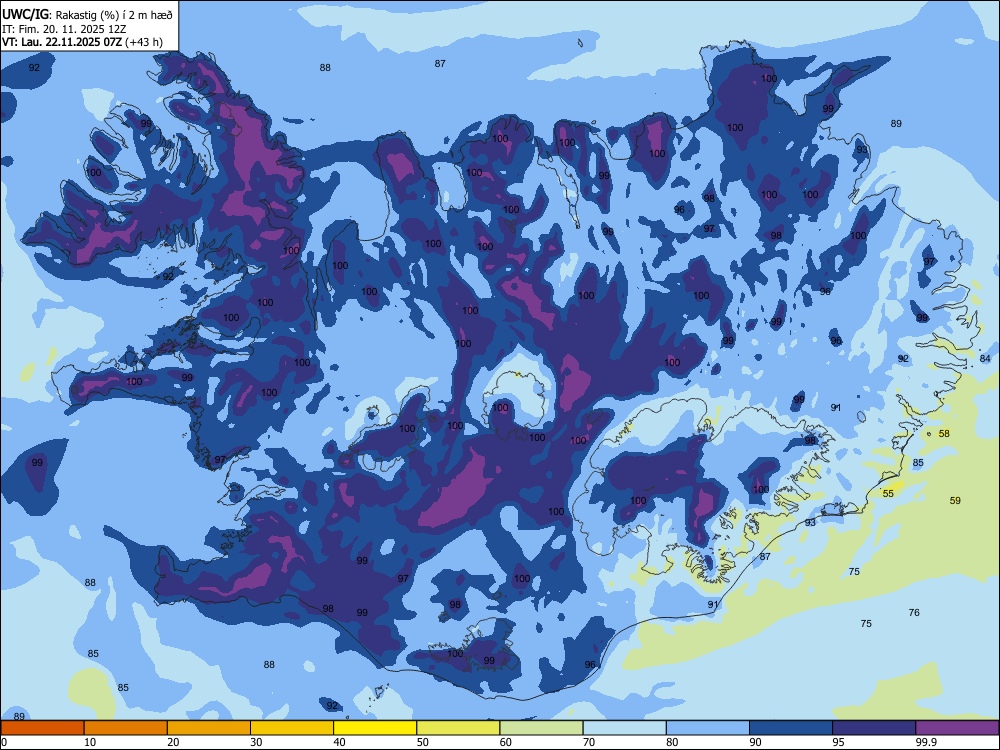Click the bright yellow 40–50 legend swatch
This screenshot has height=750, width=1000.
375,728
